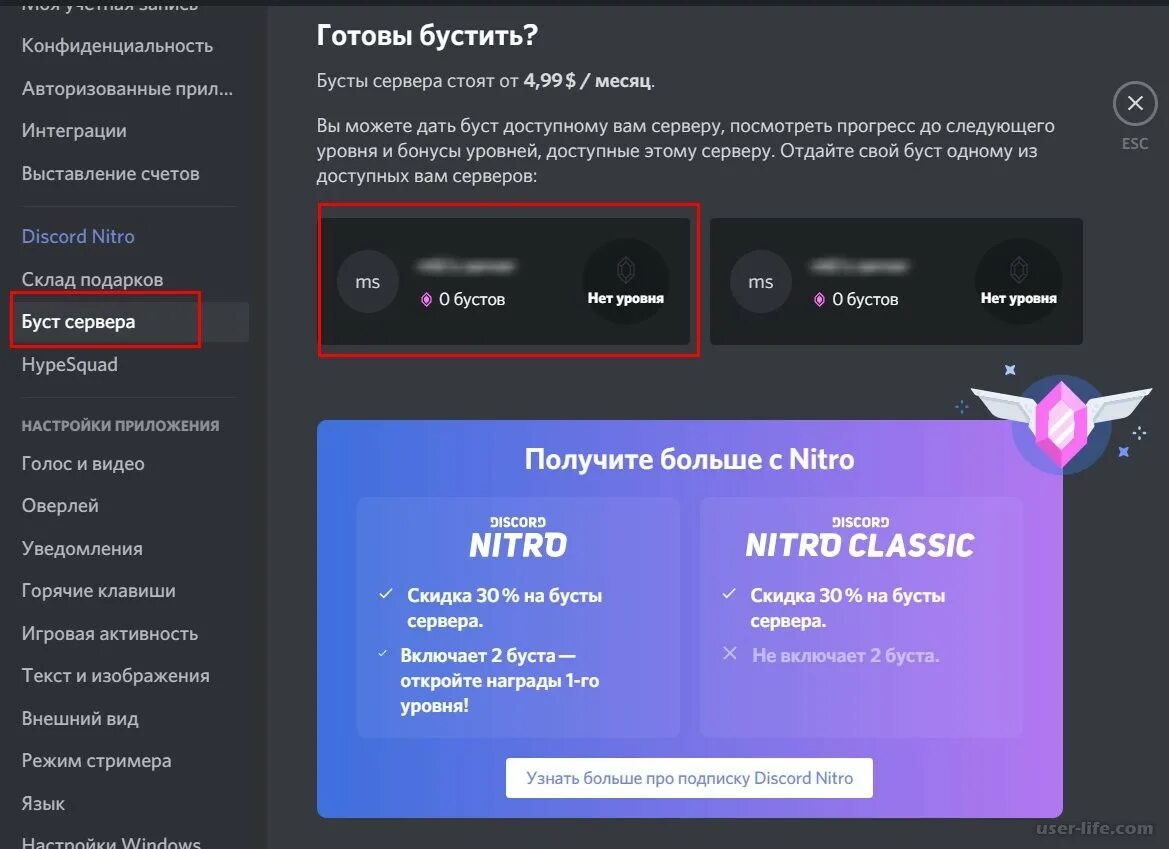Select Discord Nitro in sidebar
The image size is (1169, 849).
[x=78, y=236]
